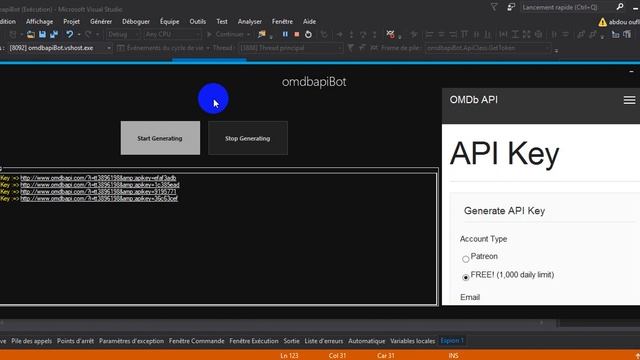
Task: Open the Debug configuration dropdown
Action: click(x=123, y=35)
